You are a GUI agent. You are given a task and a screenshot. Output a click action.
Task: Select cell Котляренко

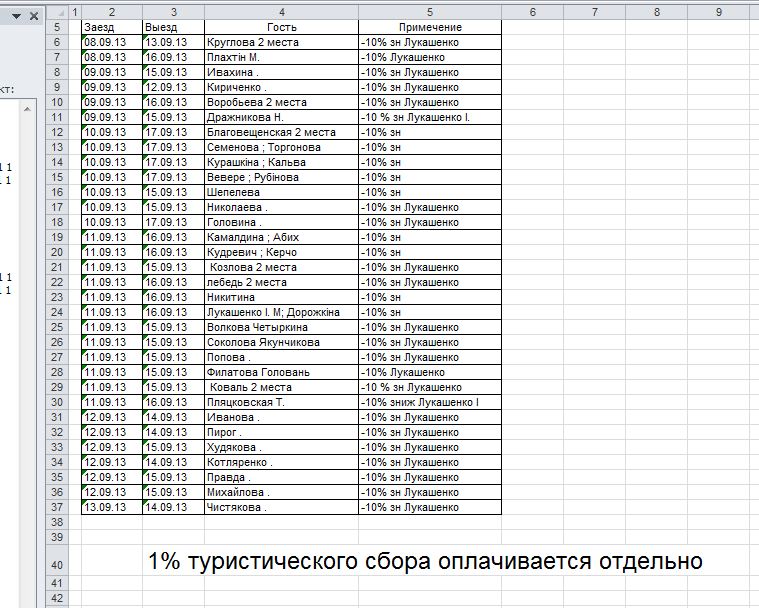pos(282,462)
